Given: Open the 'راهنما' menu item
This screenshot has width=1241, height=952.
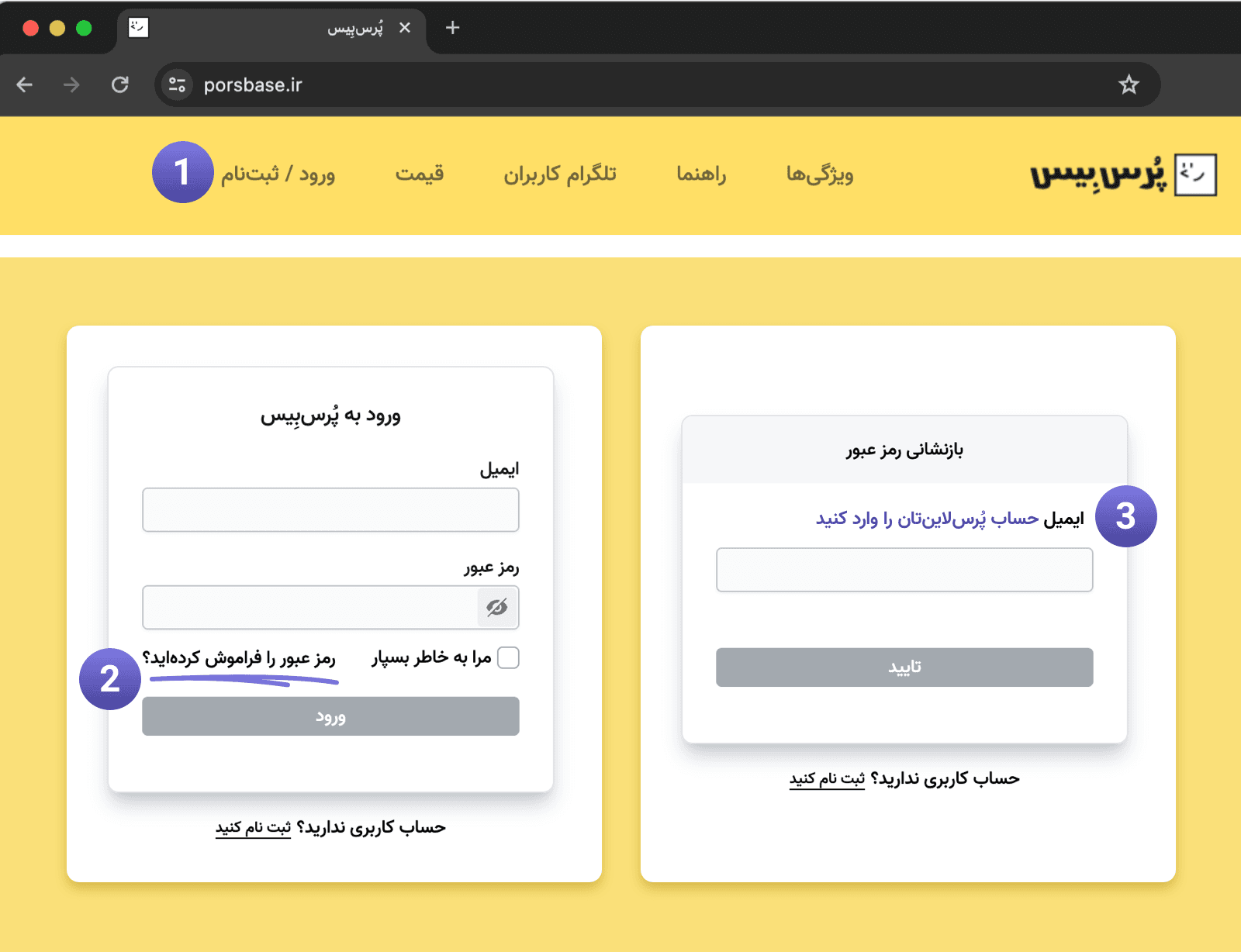Looking at the screenshot, I should pos(701,174).
